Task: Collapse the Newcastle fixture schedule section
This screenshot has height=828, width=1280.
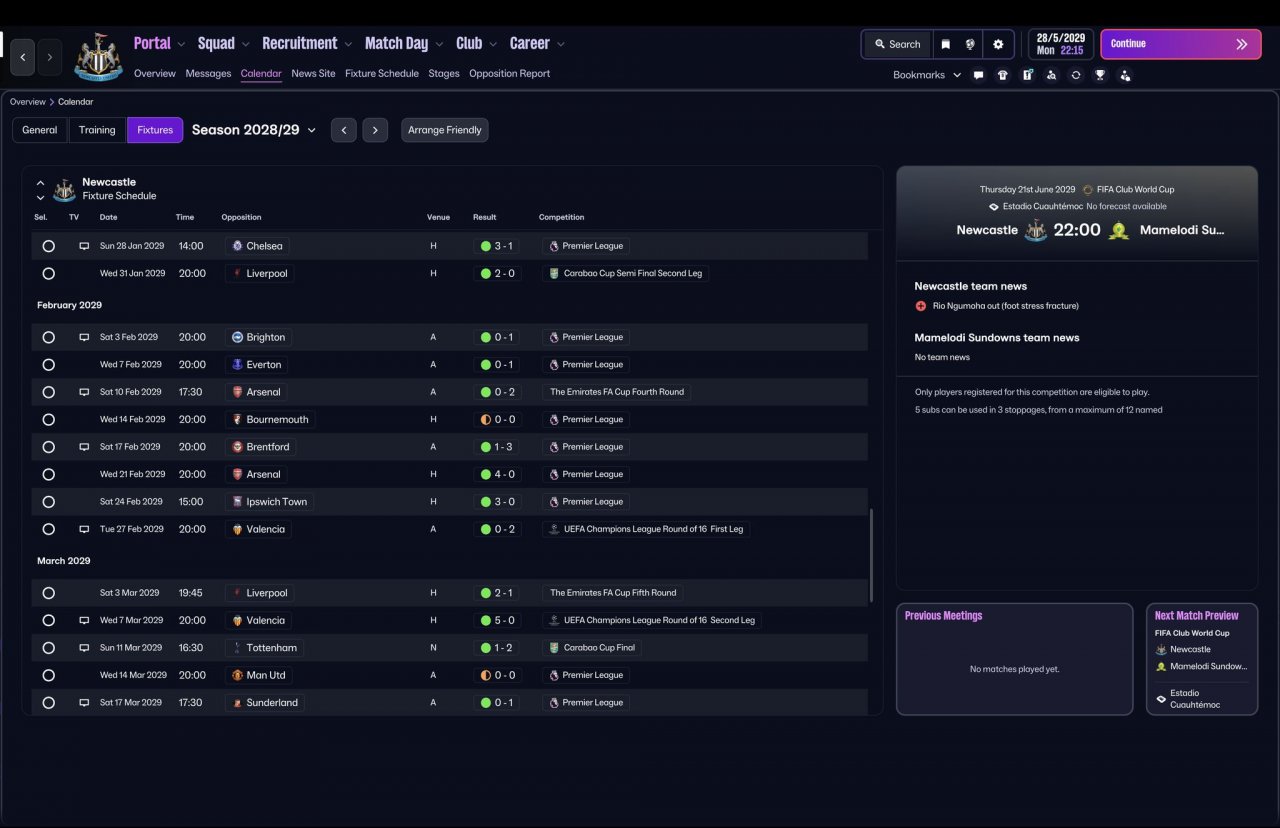Action: [41, 183]
